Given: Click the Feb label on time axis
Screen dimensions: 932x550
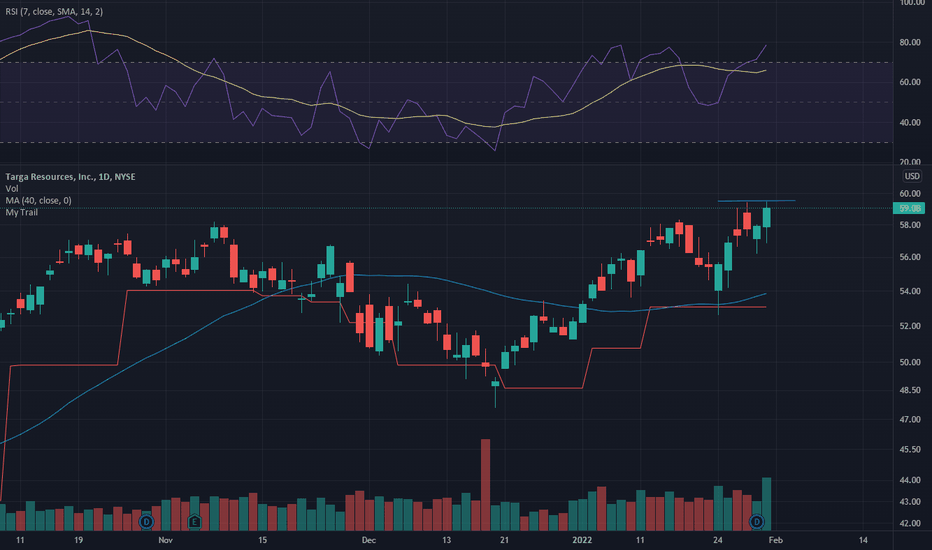Looking at the screenshot, I should (776, 540).
